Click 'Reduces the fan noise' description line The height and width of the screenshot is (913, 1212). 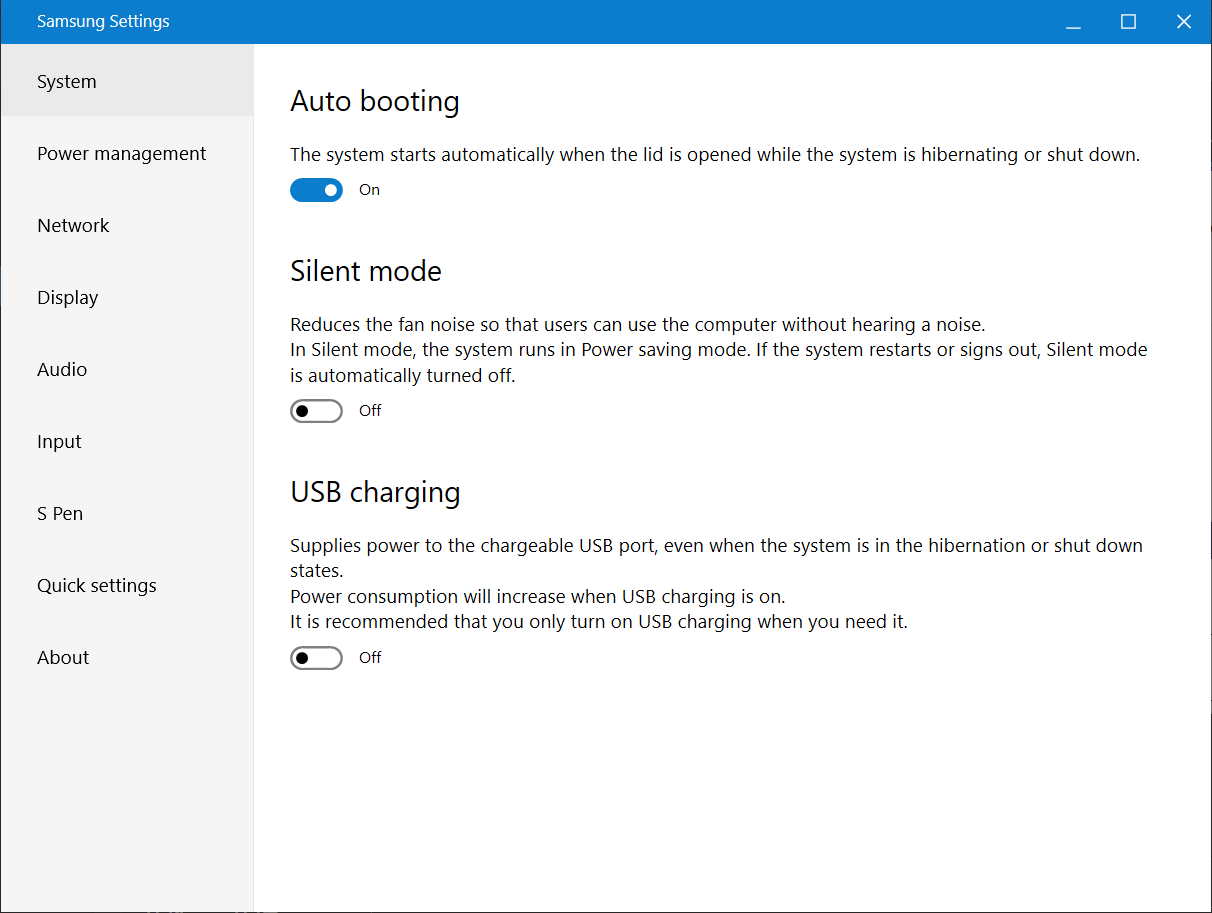click(638, 325)
